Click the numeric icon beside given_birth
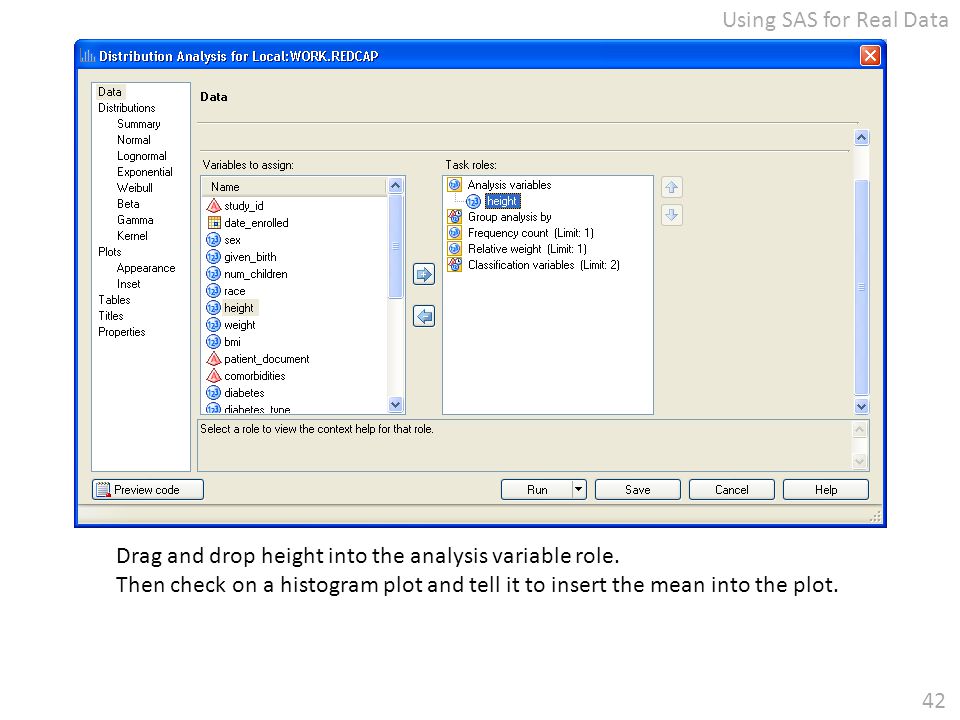The width and height of the screenshot is (960, 720). pyautogui.click(x=213, y=257)
